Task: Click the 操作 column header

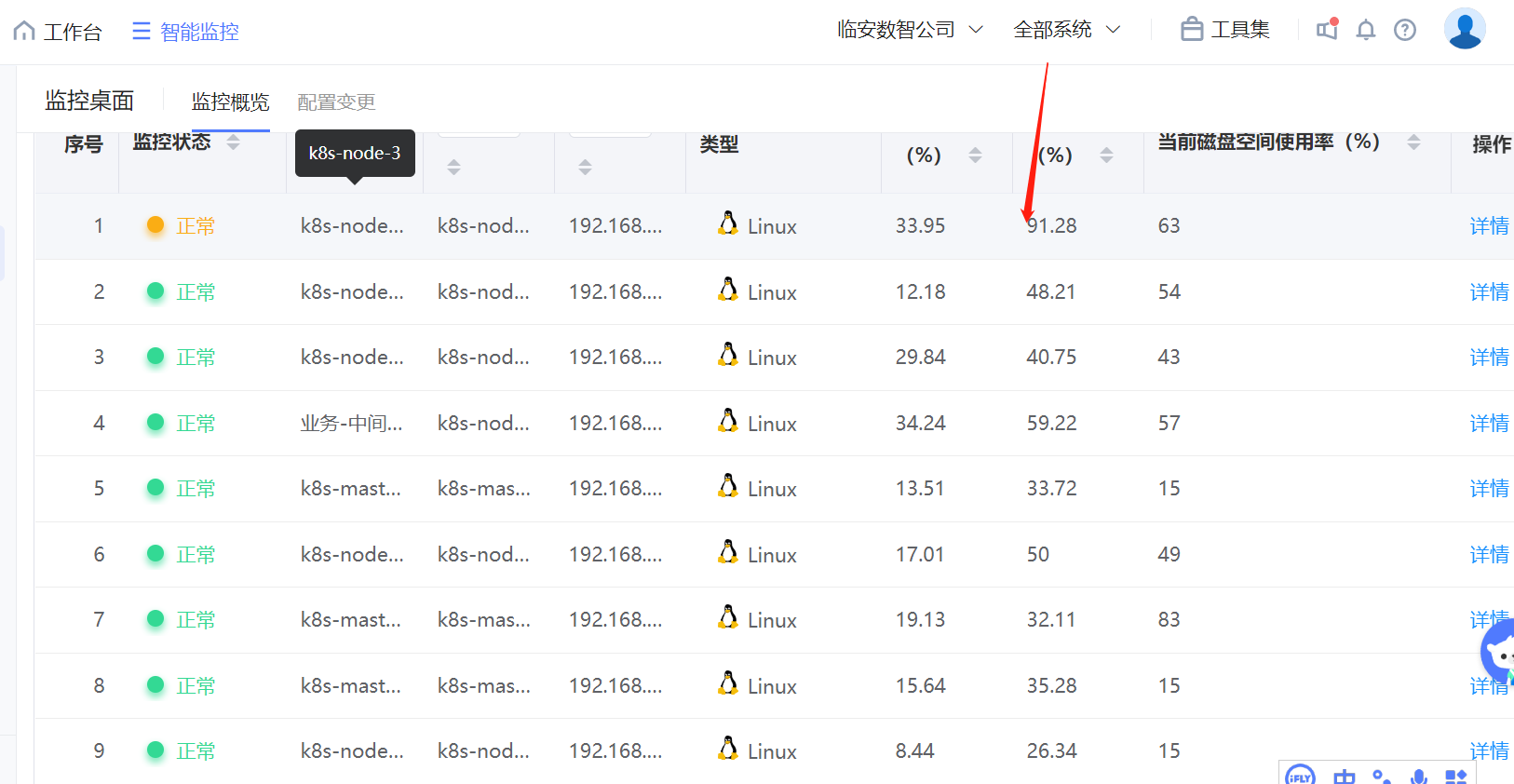Action: [x=1492, y=144]
